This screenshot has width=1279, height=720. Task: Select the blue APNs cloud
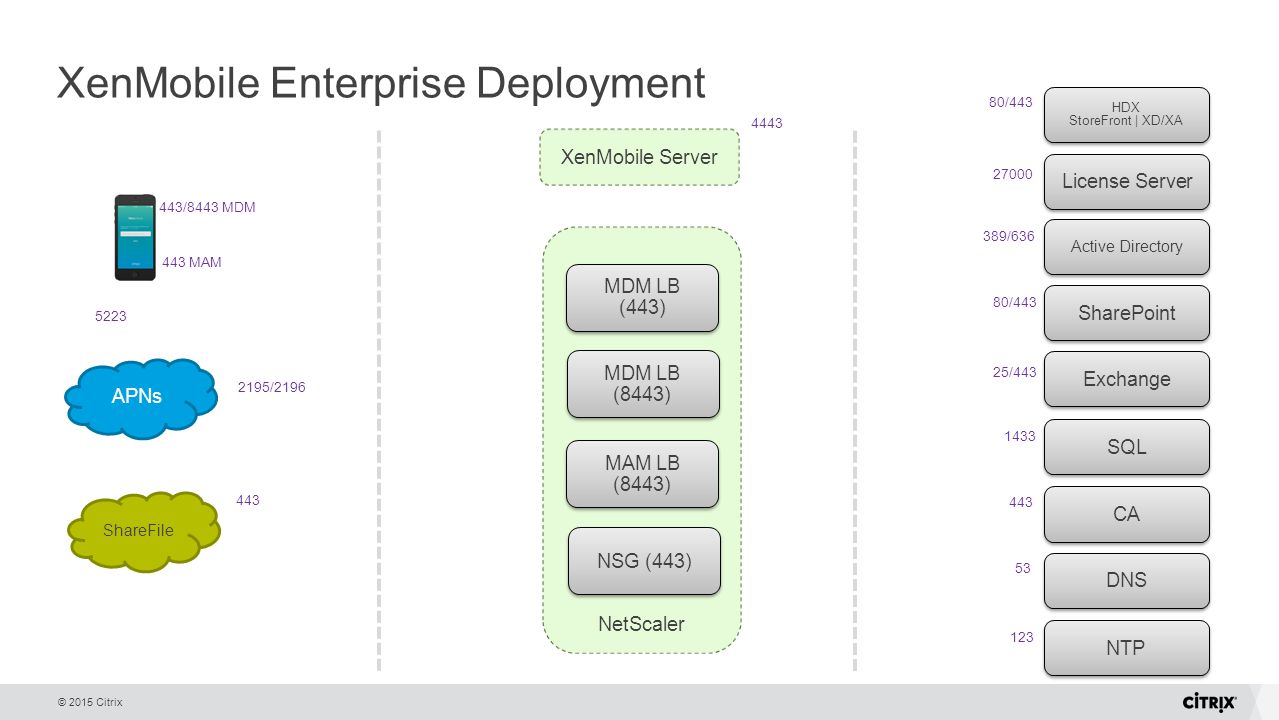(x=140, y=397)
